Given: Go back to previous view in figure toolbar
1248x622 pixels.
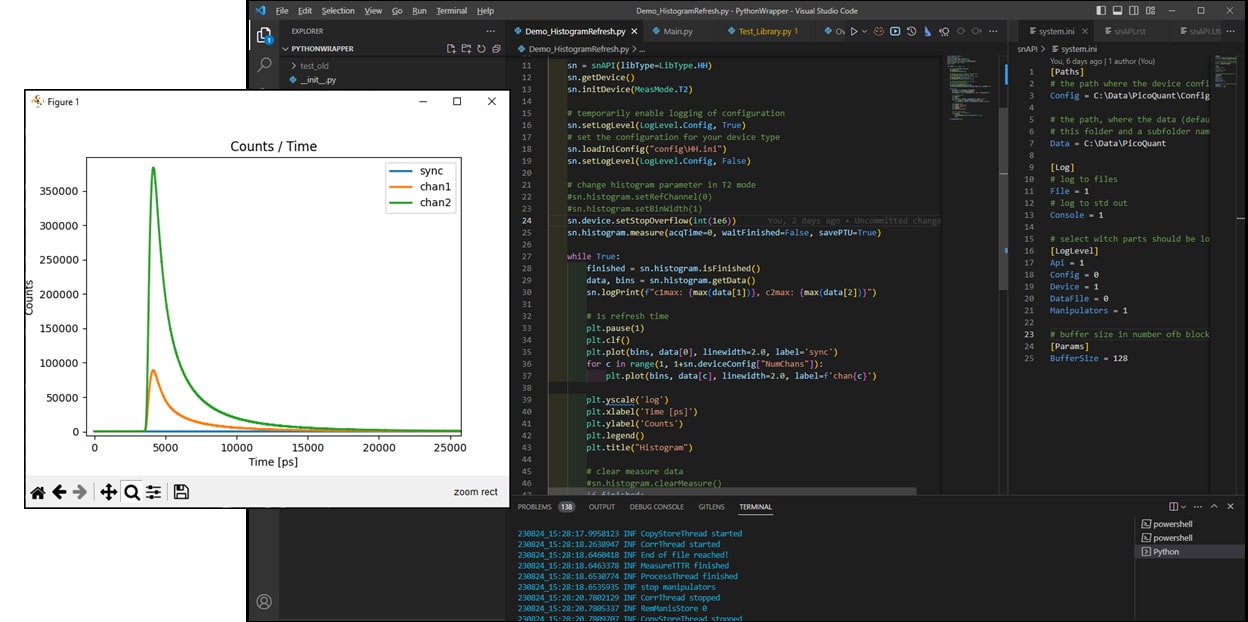Looking at the screenshot, I should 59,492.
